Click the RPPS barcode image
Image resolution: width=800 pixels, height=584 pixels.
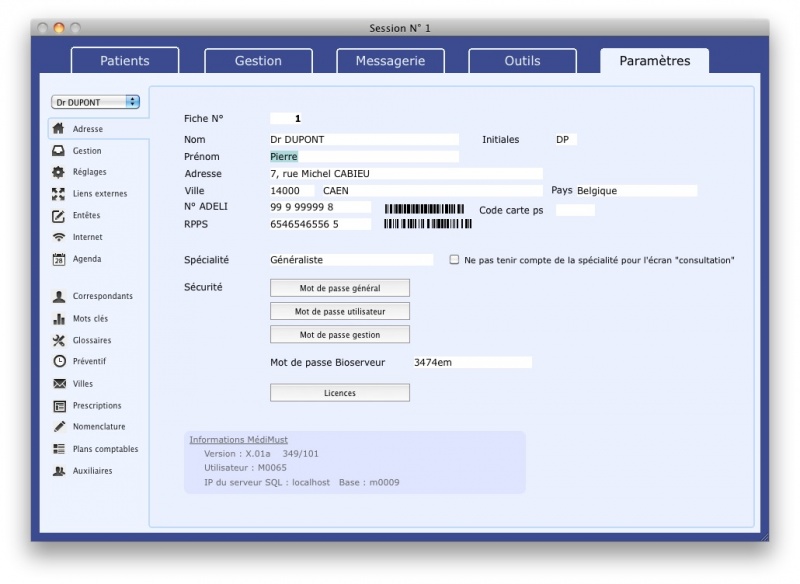pos(428,223)
